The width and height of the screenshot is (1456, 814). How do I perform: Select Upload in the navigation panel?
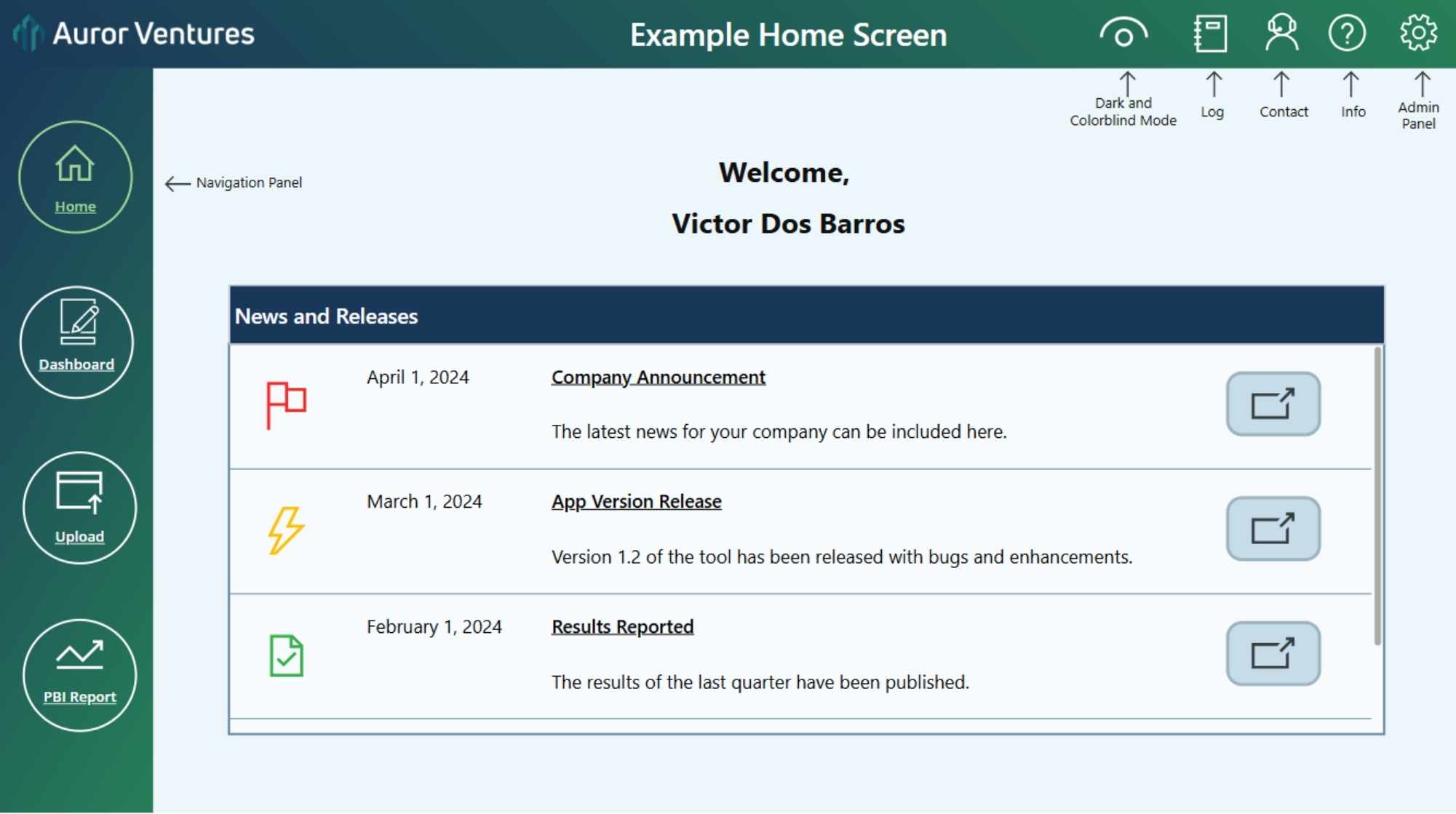click(x=79, y=508)
